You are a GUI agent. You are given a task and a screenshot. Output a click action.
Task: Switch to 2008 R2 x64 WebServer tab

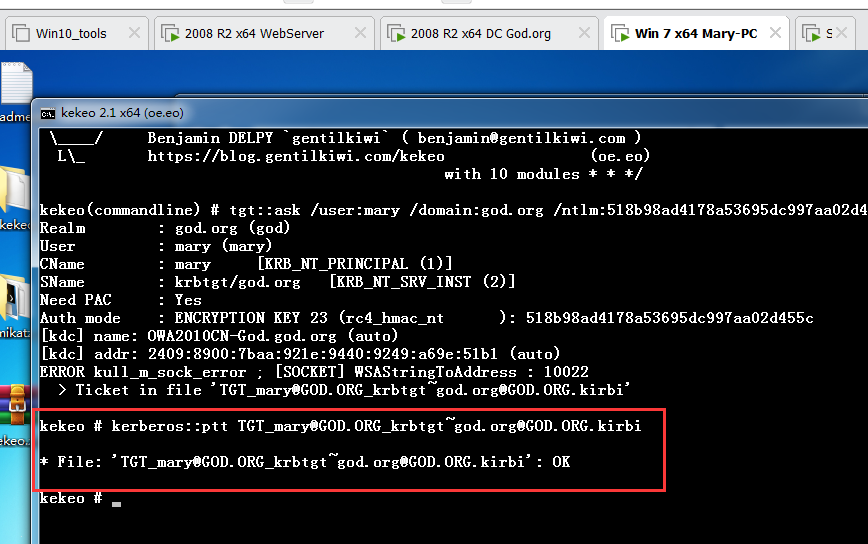[254, 33]
